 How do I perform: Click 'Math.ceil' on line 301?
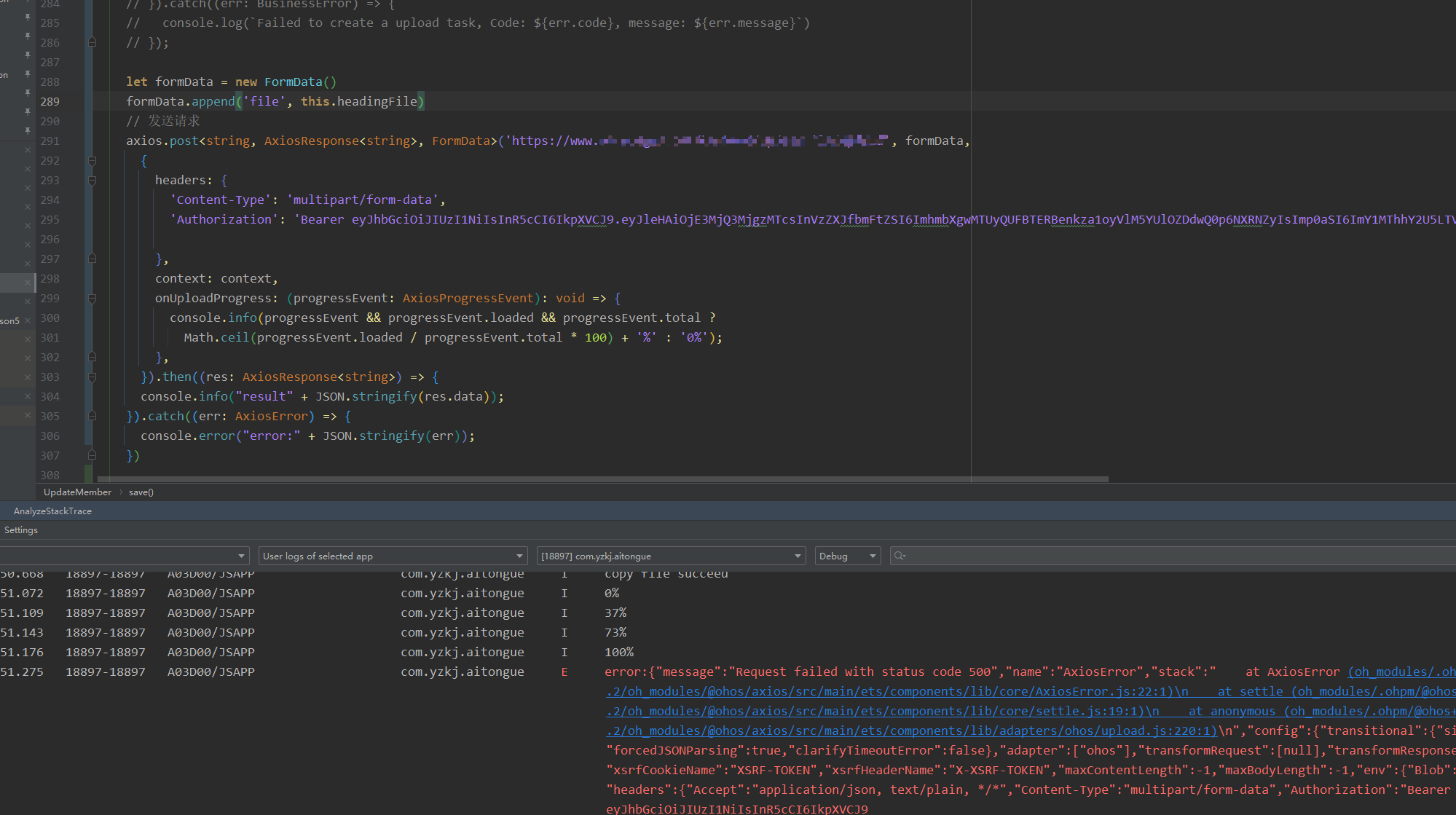click(x=217, y=337)
